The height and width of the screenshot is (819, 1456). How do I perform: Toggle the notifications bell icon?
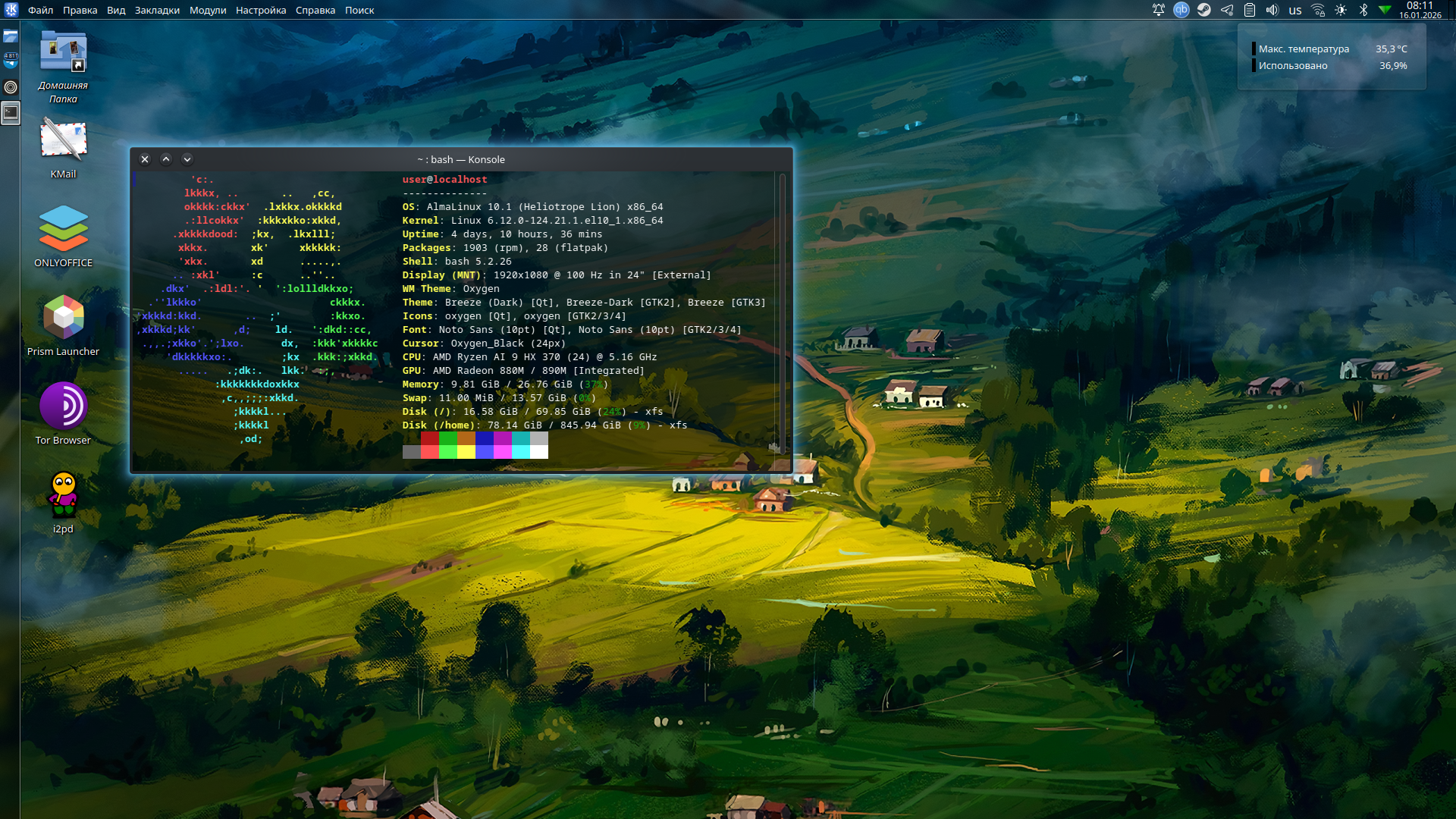click(1158, 10)
